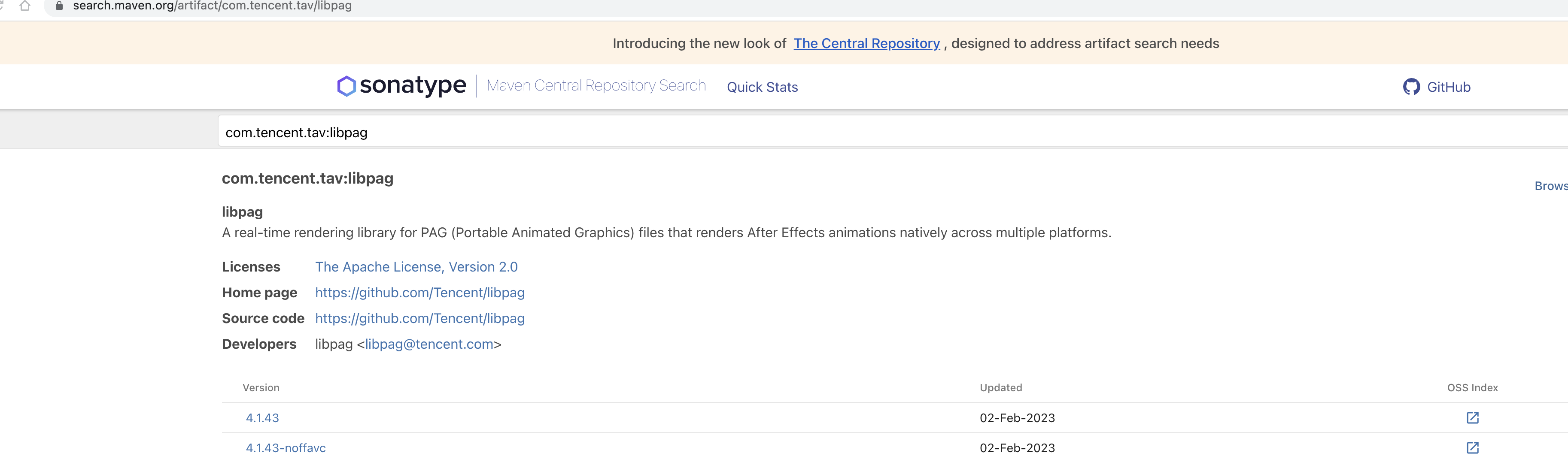Screen dimensions: 1568x459
Task: Open OSS Index for version 4.1.43
Action: (1472, 418)
